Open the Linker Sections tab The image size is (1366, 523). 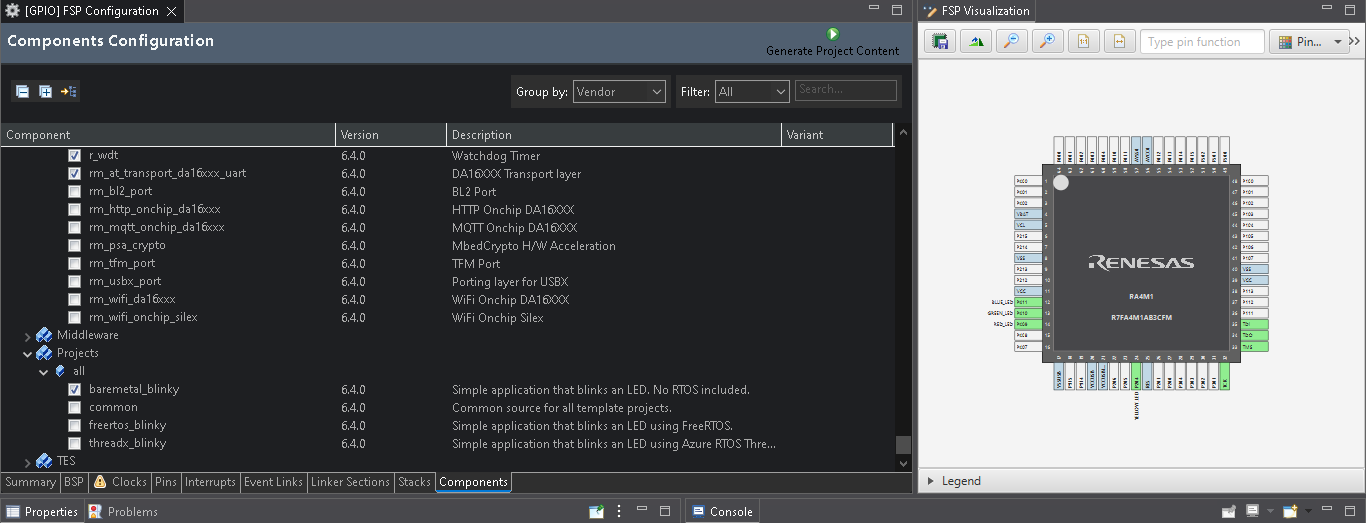[x=350, y=482]
